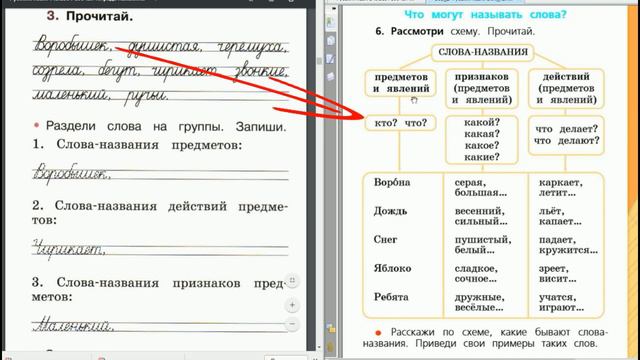Click the cell 'серая, большая...'
Viewport: 640px width, 360px height.
[x=481, y=188]
